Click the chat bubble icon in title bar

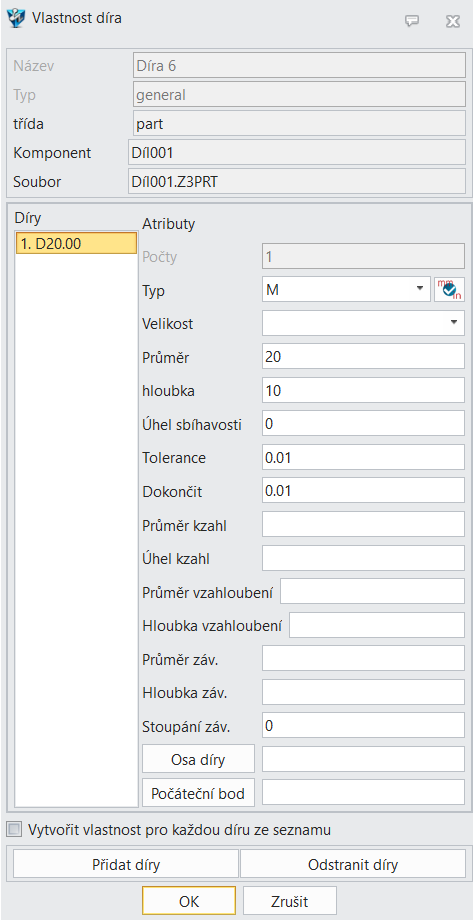[412, 21]
